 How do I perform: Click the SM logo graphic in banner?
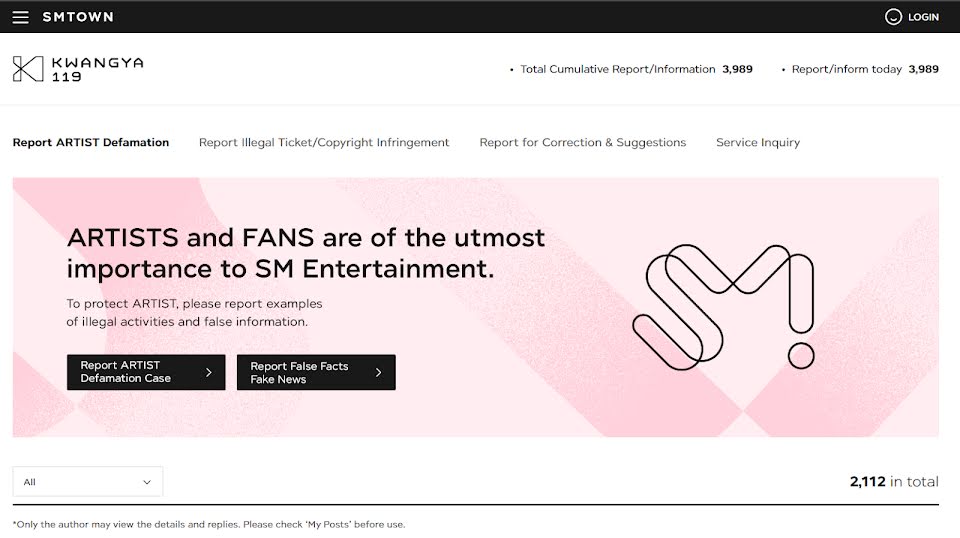point(724,307)
